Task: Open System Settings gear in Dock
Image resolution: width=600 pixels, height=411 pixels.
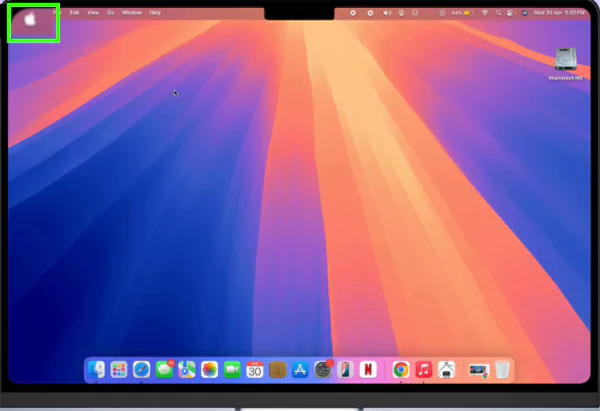Action: click(323, 370)
